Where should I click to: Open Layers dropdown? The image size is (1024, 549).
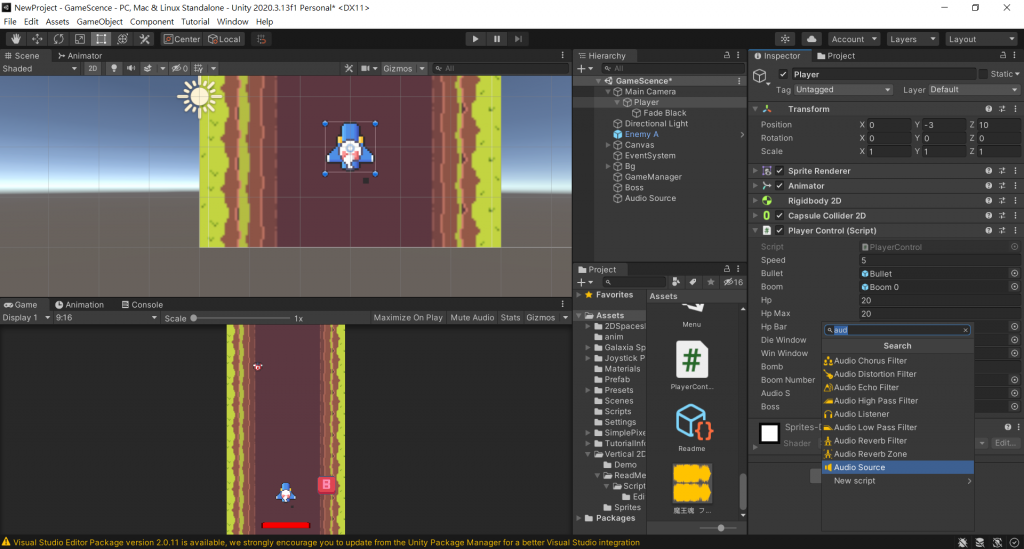[912, 39]
